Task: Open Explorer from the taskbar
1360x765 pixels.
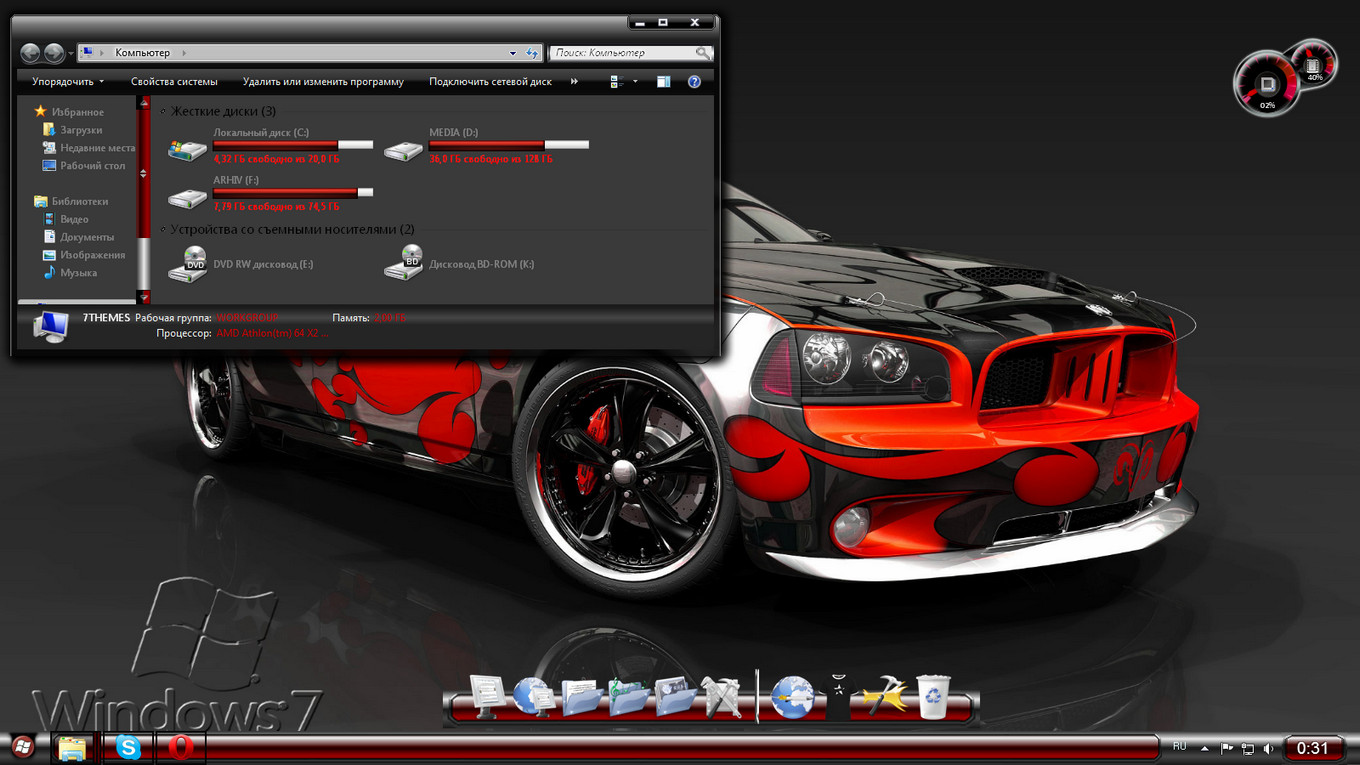Action: tap(73, 748)
